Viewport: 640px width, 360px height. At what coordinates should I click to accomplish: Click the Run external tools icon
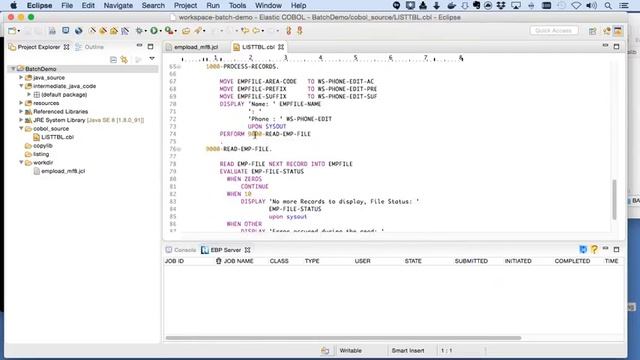(169, 31)
